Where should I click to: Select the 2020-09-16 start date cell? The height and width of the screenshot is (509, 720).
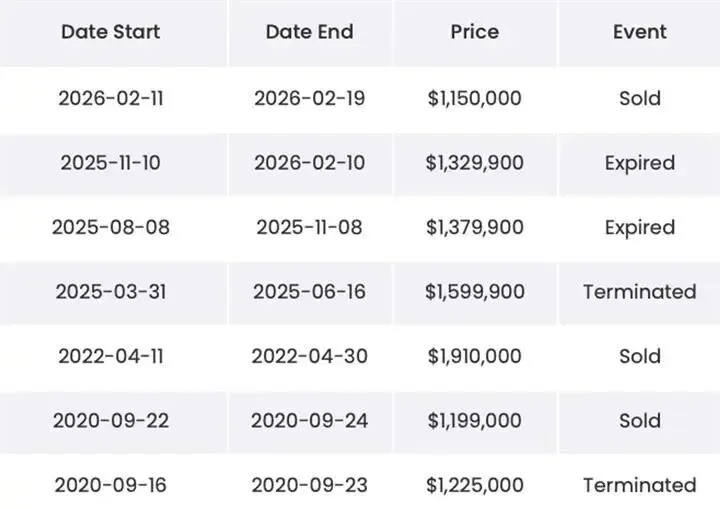[111, 486]
